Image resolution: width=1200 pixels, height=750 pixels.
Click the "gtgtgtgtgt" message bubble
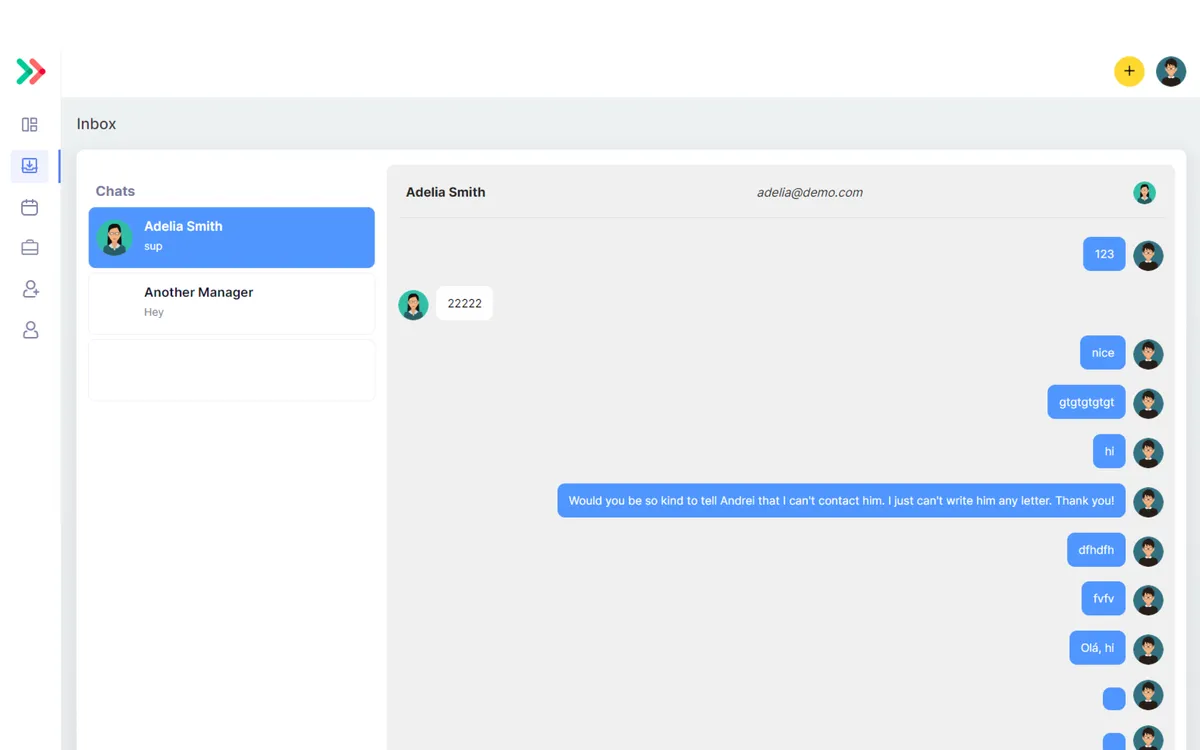[x=1087, y=402]
